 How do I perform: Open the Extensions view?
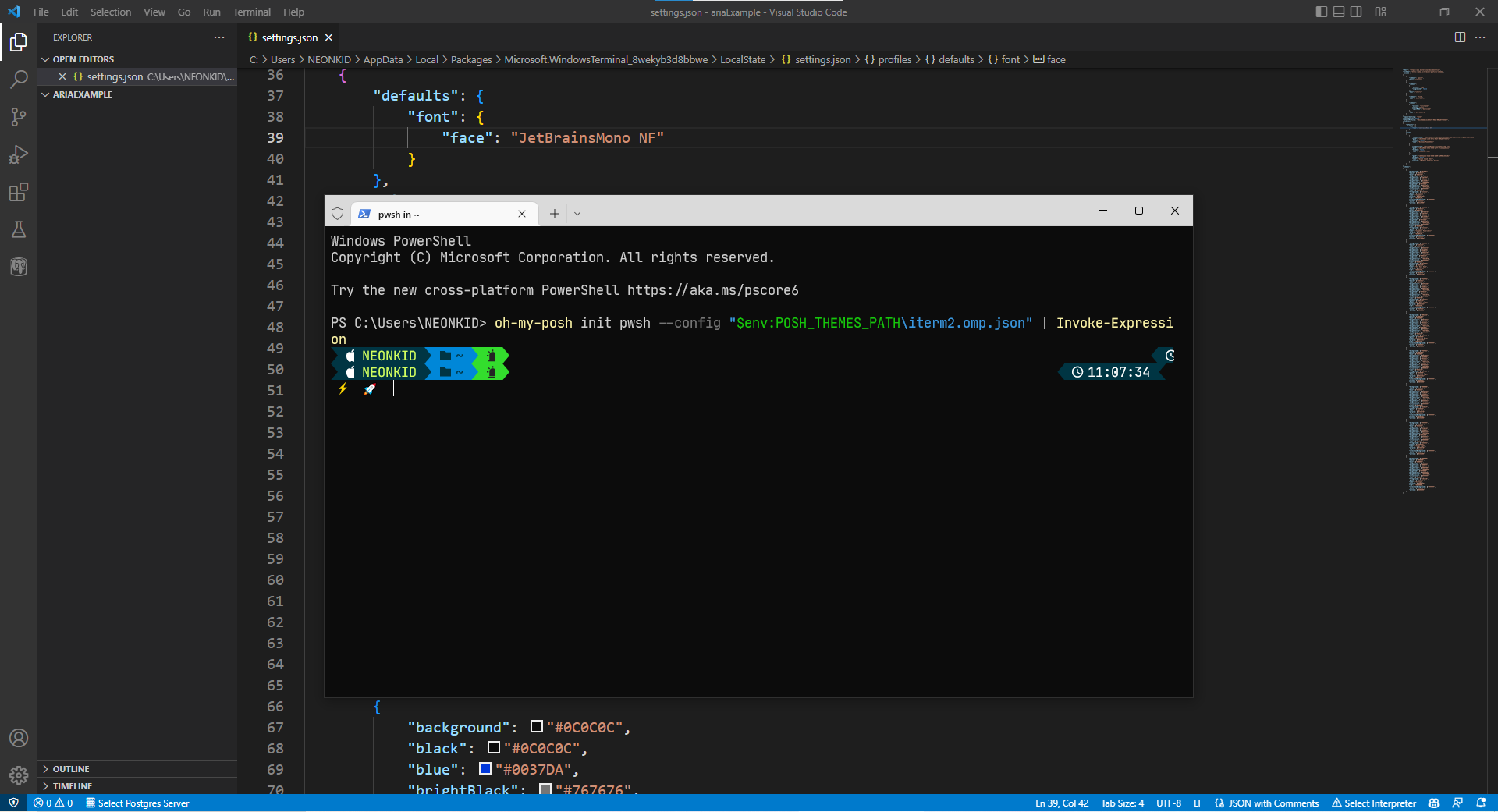pos(19,192)
